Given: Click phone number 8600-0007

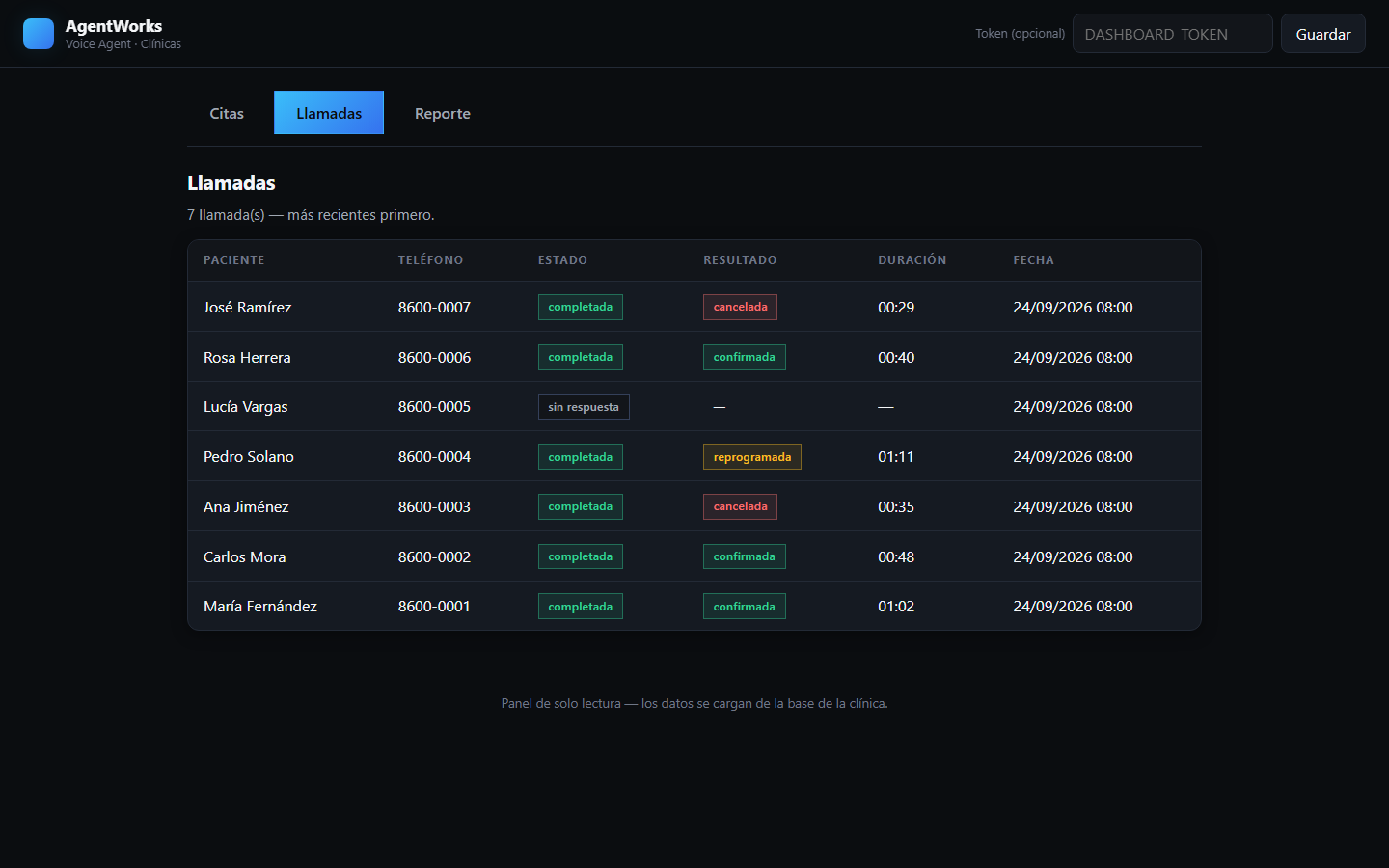Looking at the screenshot, I should 434,307.
